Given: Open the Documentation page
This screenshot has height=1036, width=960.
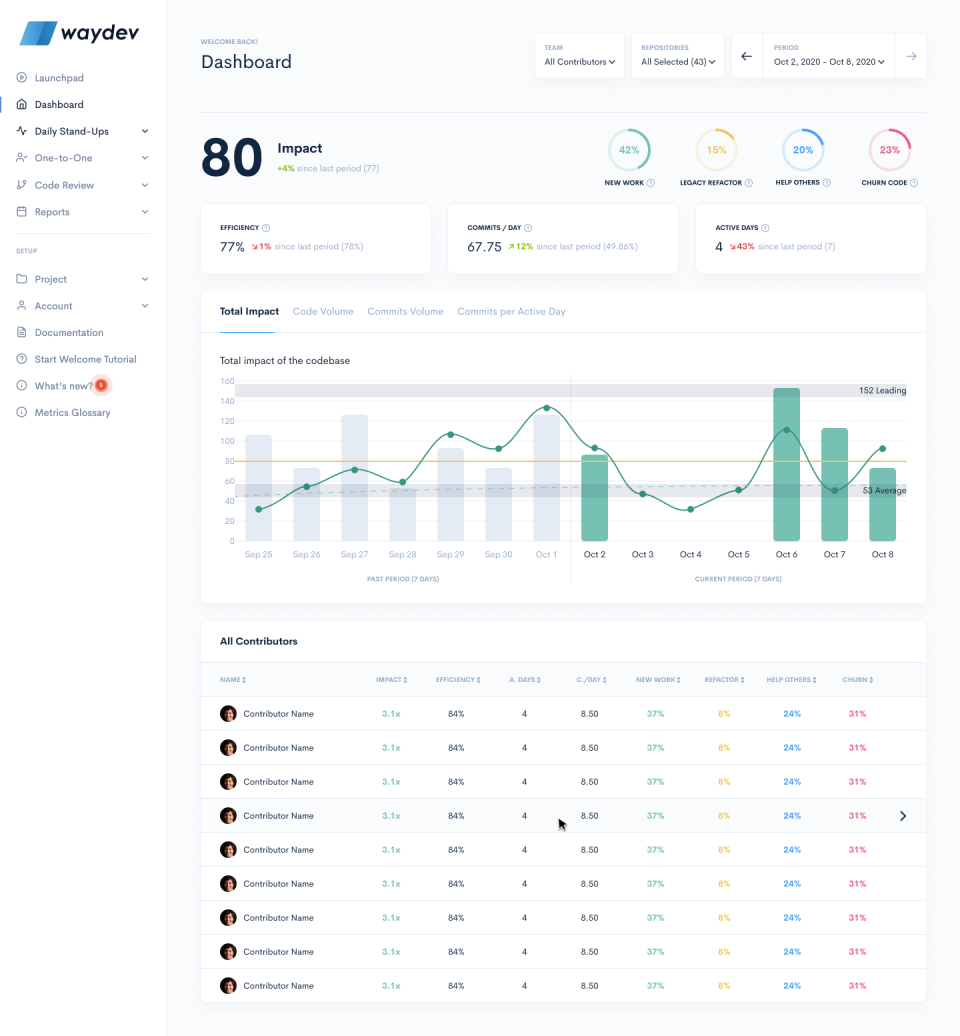Looking at the screenshot, I should click(68, 331).
